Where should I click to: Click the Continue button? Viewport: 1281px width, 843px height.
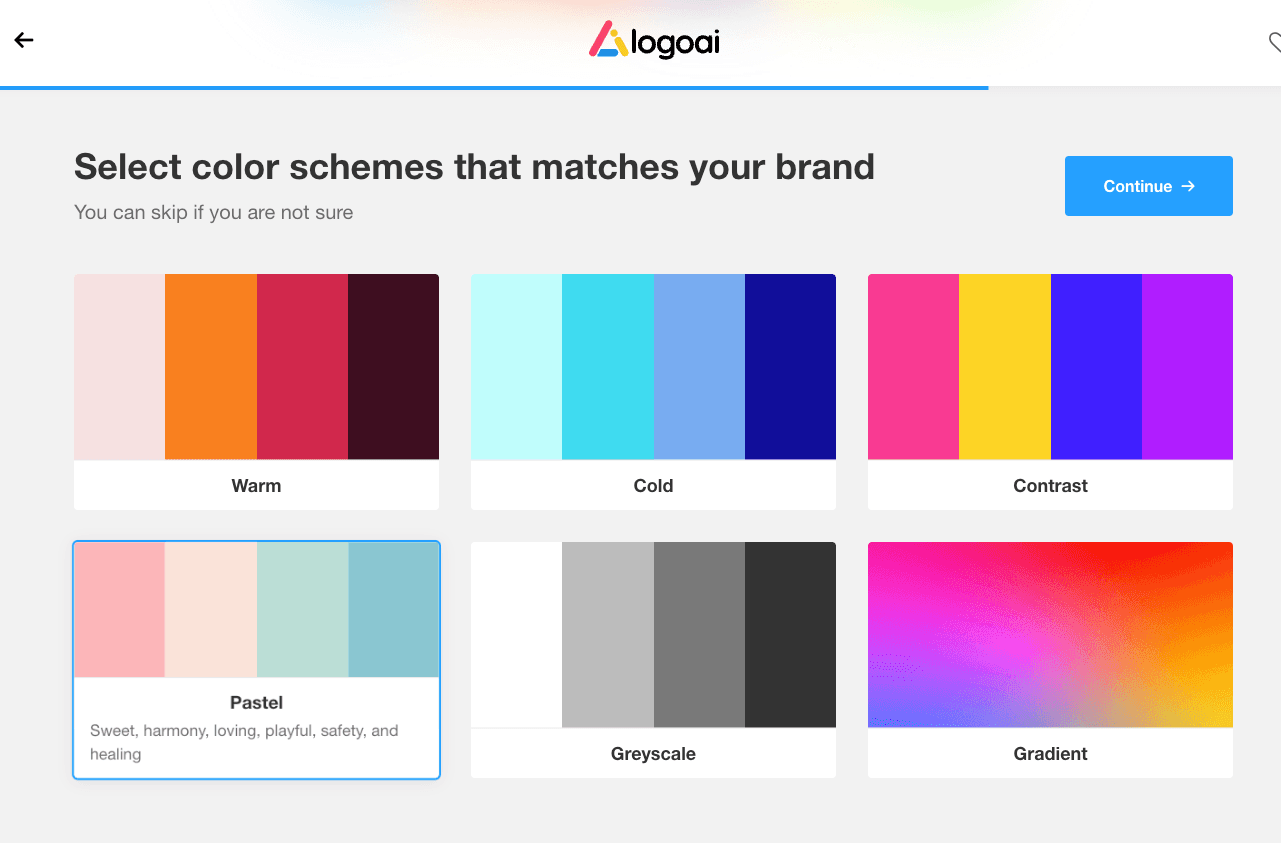[1148, 186]
